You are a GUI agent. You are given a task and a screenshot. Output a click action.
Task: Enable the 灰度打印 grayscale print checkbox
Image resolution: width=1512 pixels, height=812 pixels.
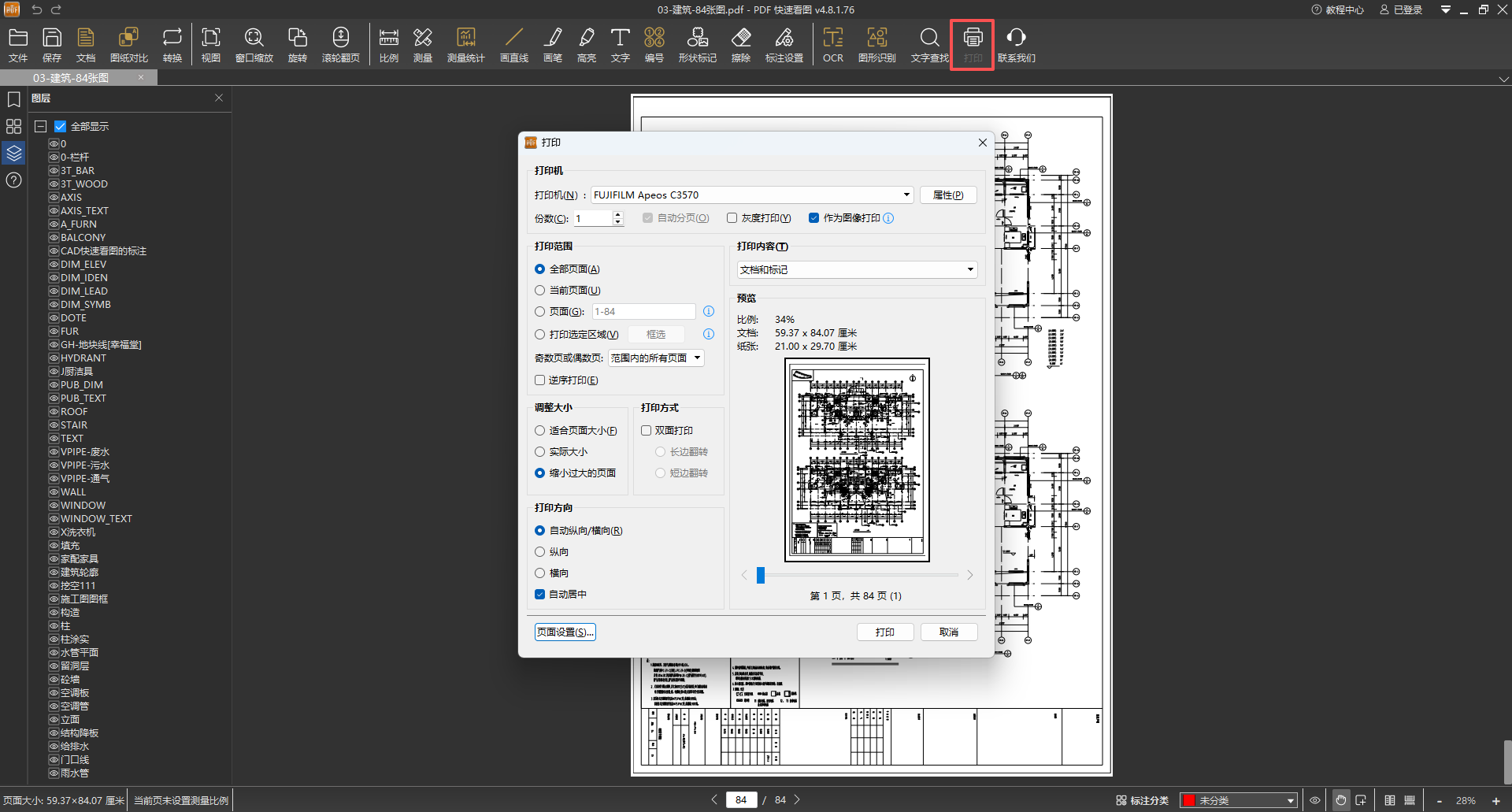click(732, 218)
